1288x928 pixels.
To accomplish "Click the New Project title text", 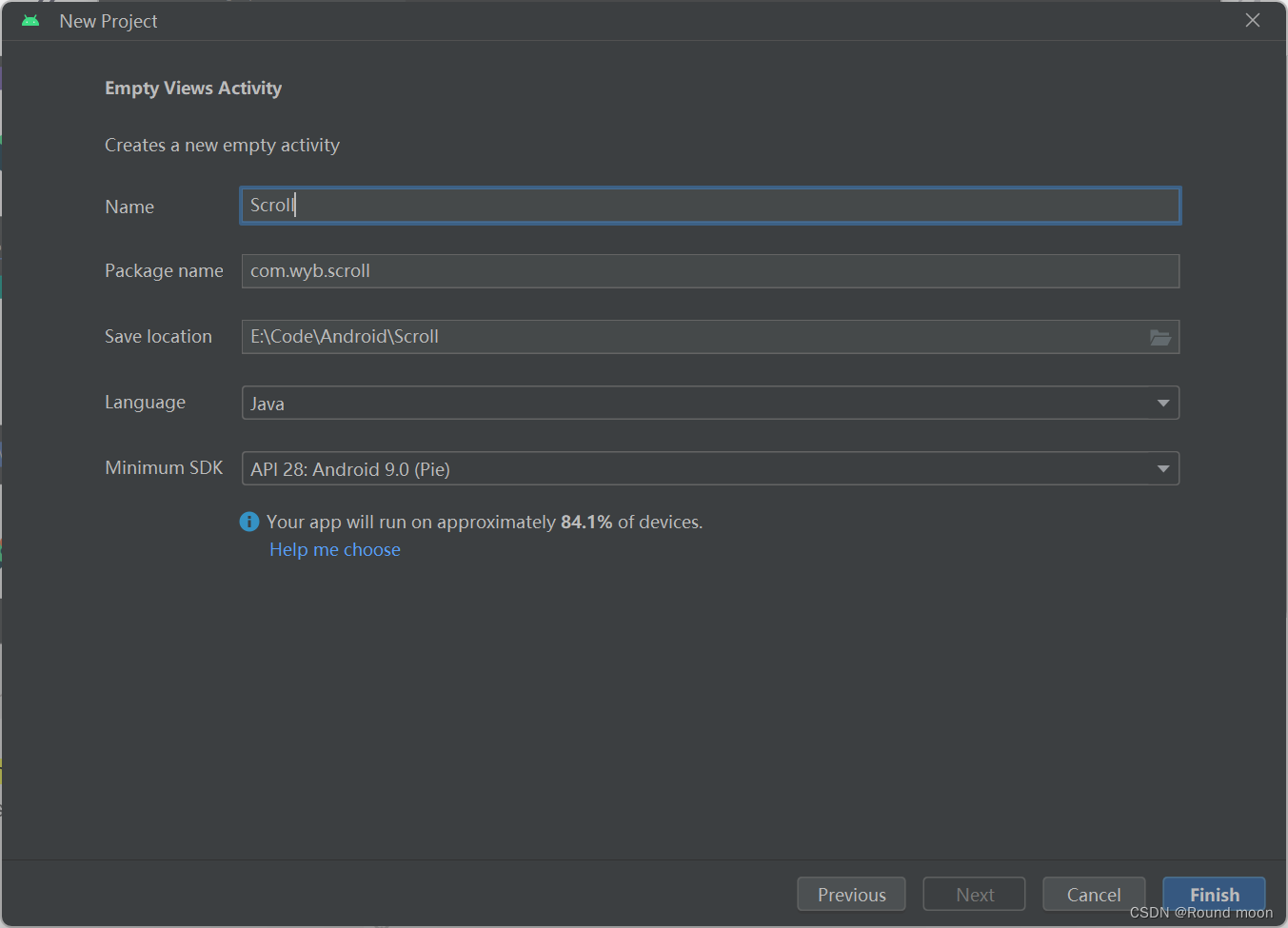I will (109, 21).
